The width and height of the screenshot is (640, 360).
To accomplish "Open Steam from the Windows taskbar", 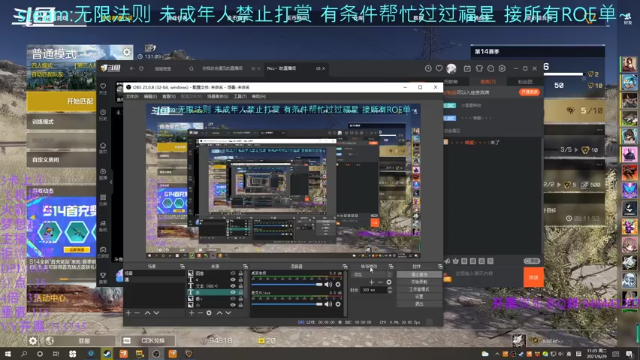I will coord(107,353).
